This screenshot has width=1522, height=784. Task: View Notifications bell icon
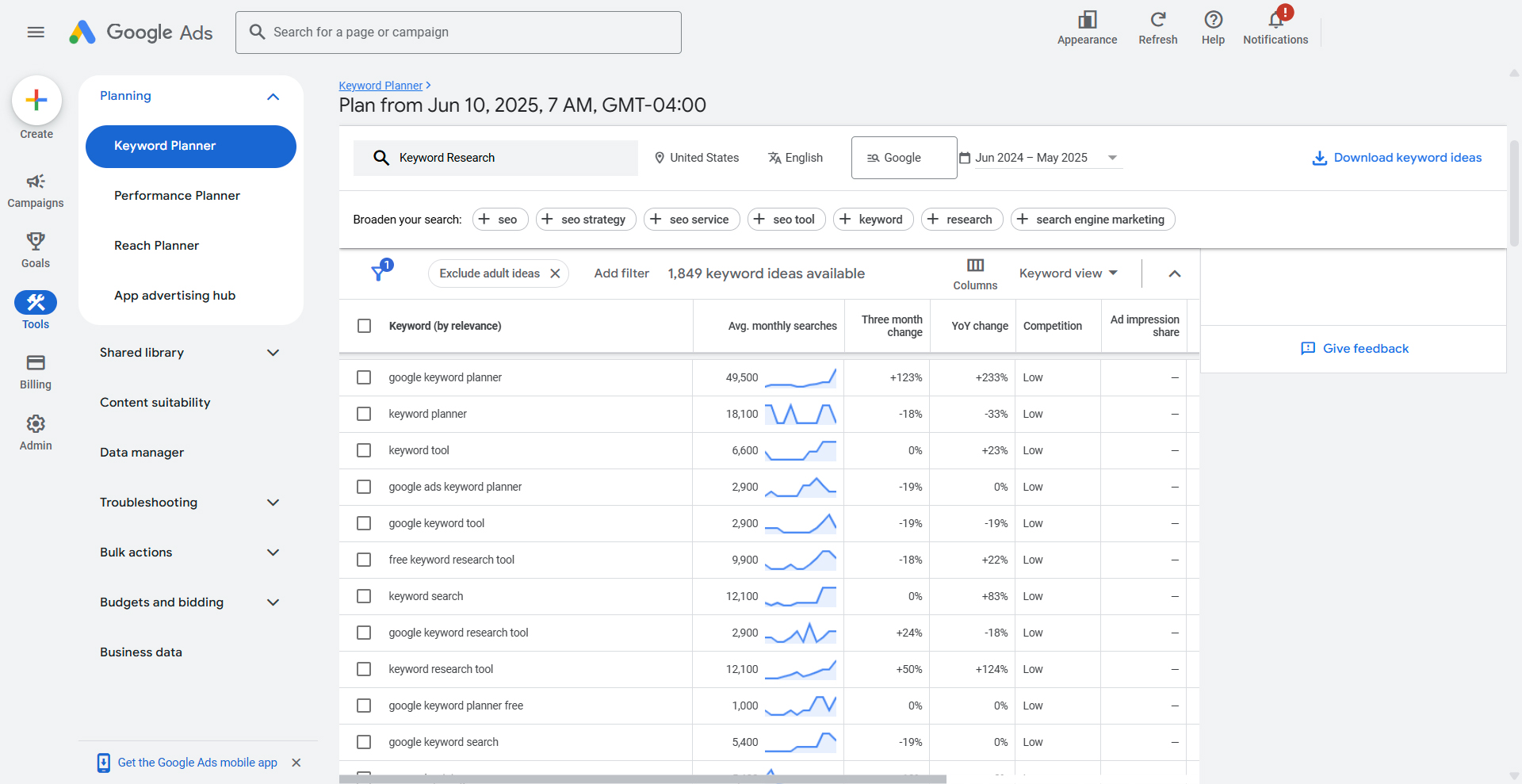coord(1276,19)
